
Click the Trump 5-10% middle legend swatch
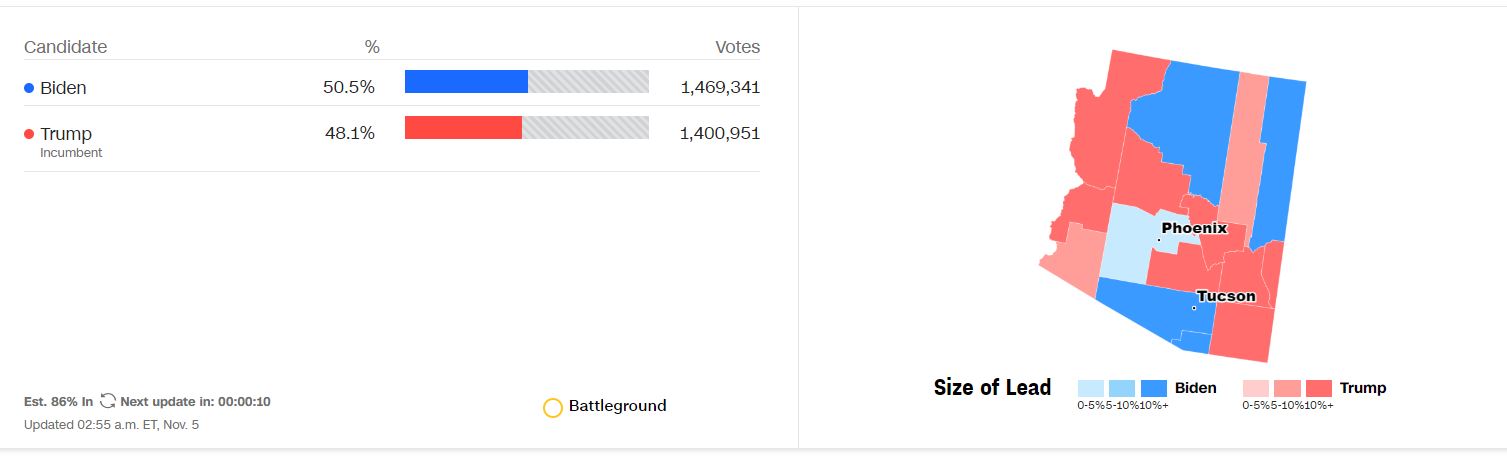1287,388
